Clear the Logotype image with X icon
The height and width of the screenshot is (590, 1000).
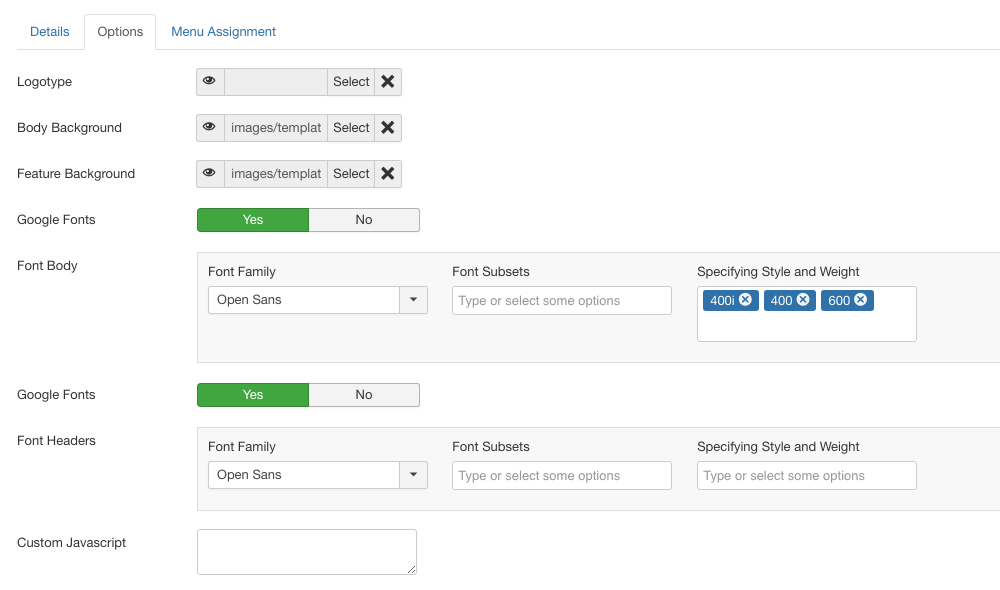click(388, 82)
